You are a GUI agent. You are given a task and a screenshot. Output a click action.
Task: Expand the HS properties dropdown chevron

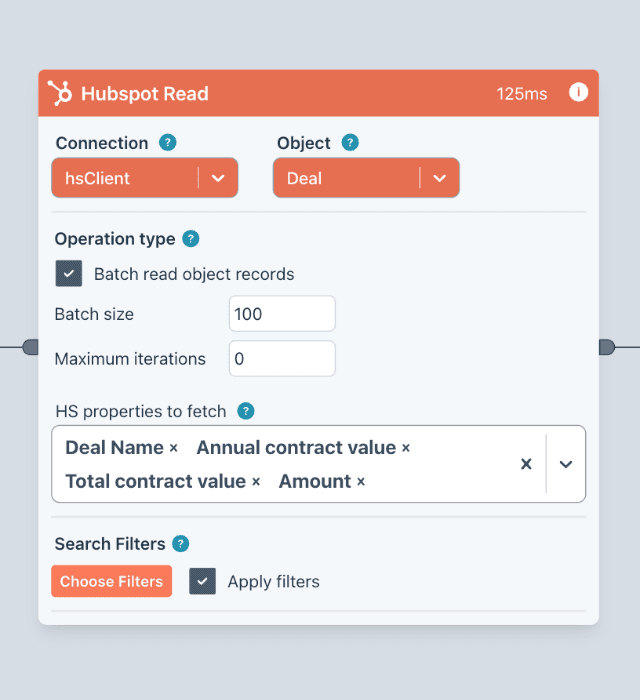coord(565,464)
